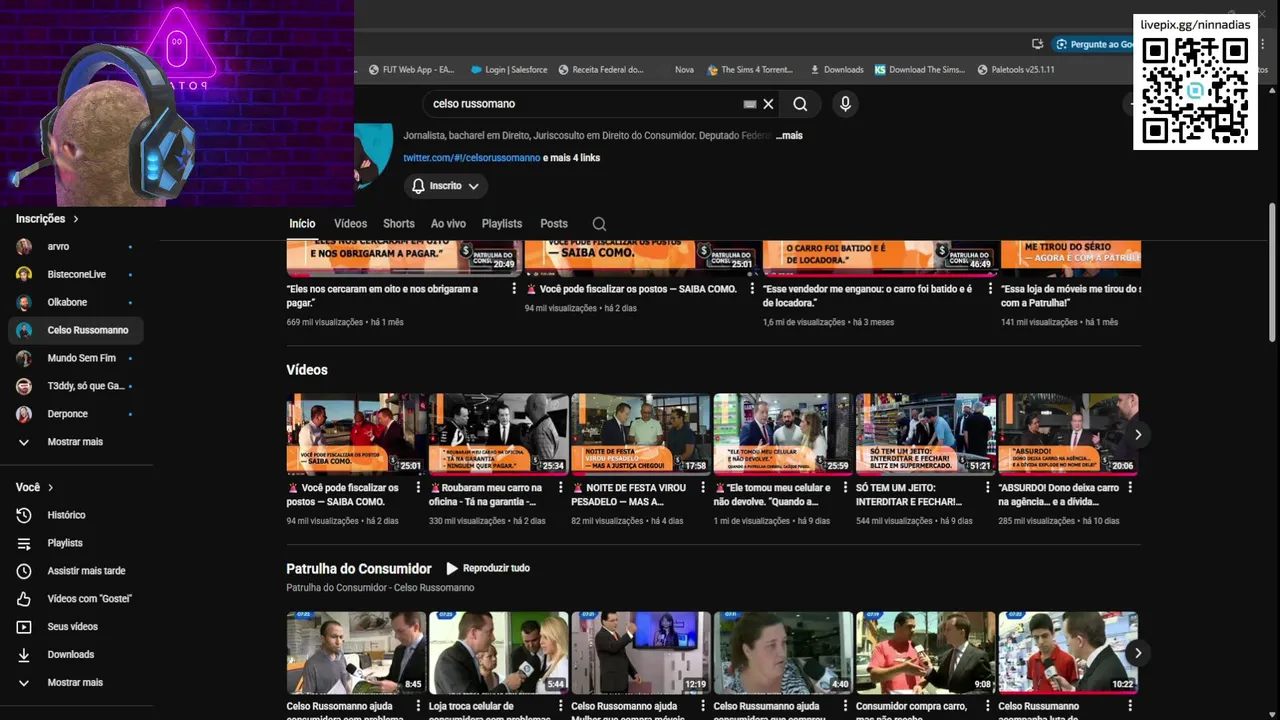Screen dimensions: 1280x720
Task: Switch to the Vídeos tab
Action: tap(350, 224)
